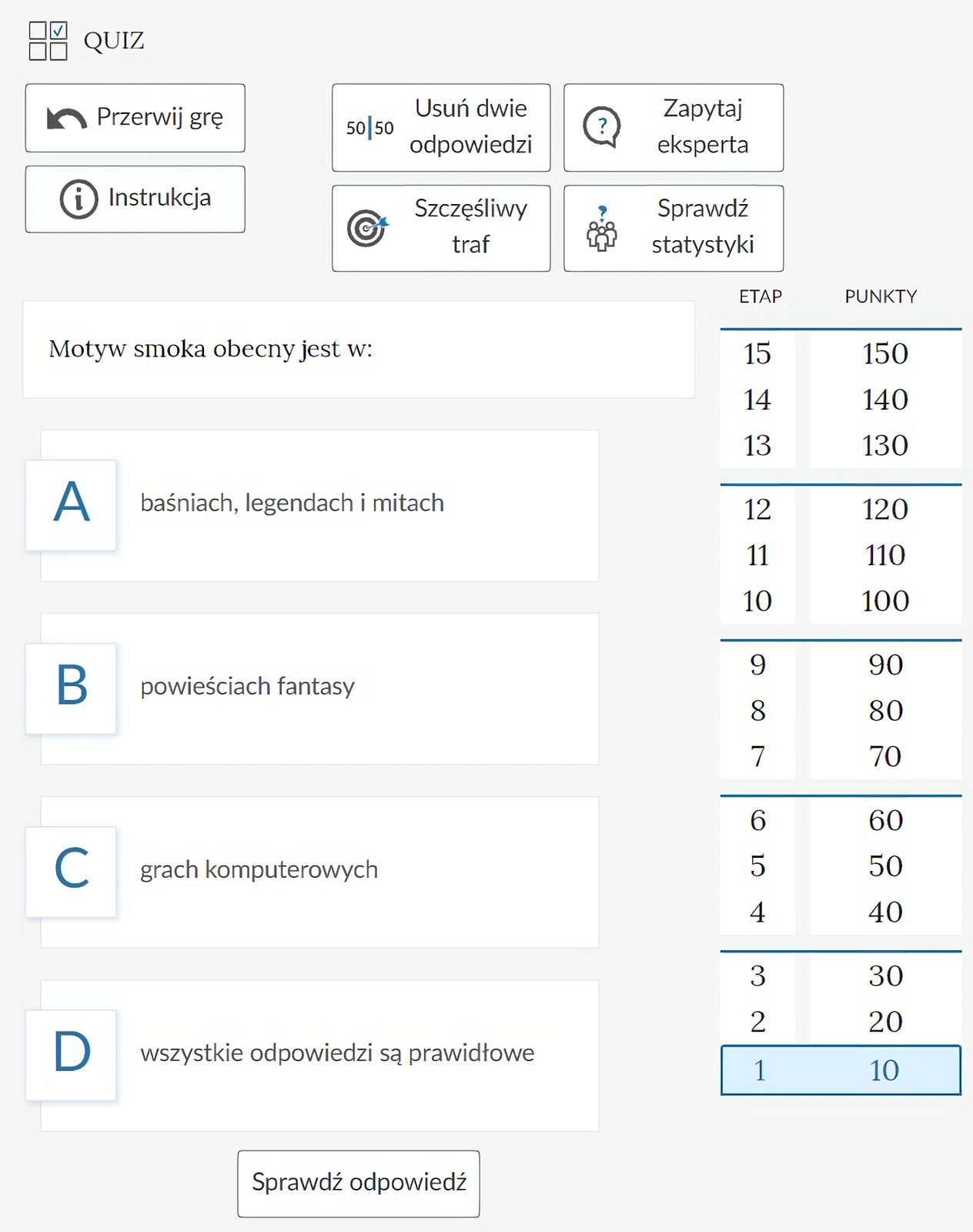Click the audience statistics people icon
973x1232 pixels.
pyautogui.click(x=602, y=229)
